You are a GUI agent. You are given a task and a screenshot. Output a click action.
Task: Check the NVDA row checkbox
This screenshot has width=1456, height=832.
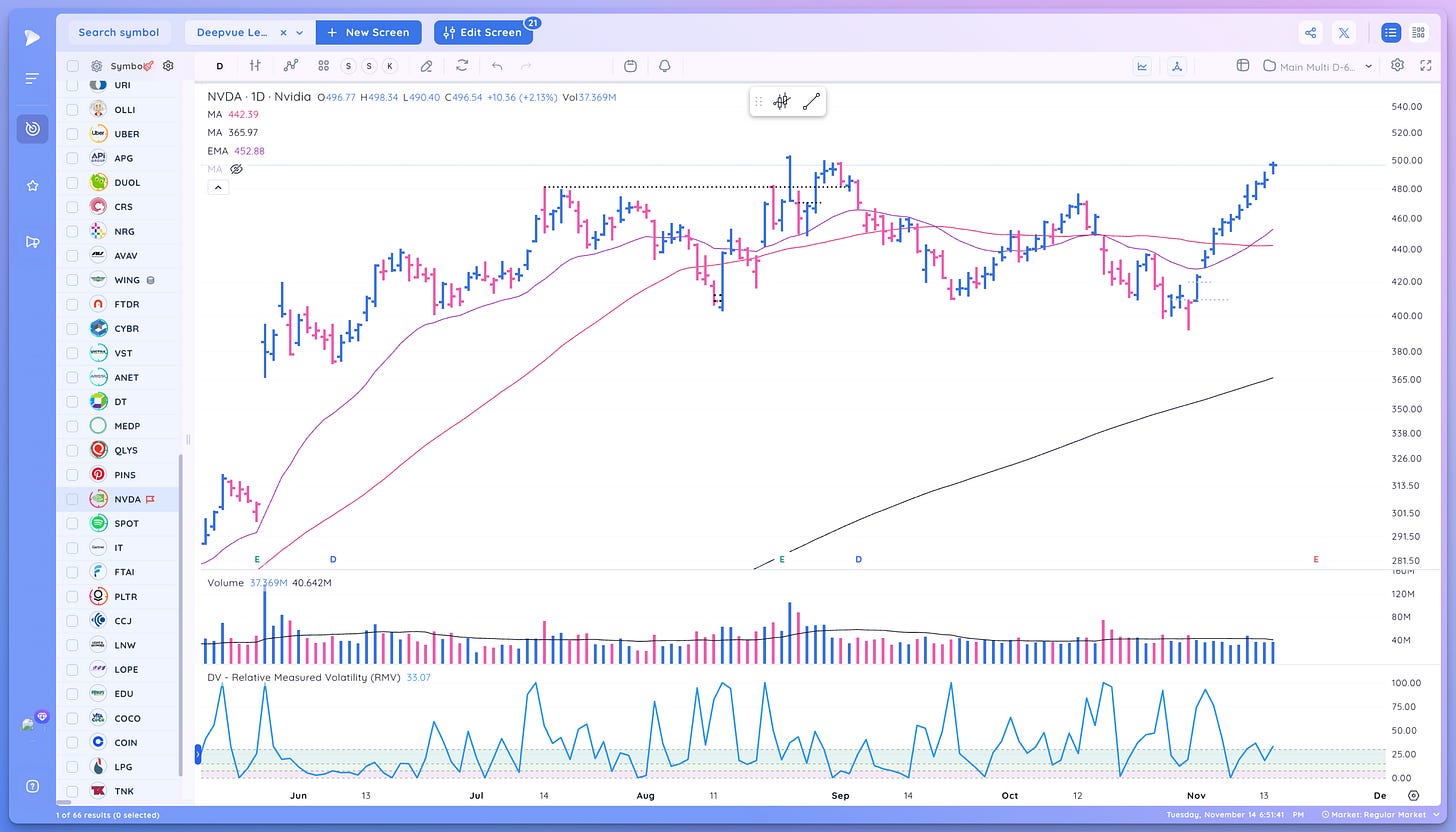(x=72, y=499)
